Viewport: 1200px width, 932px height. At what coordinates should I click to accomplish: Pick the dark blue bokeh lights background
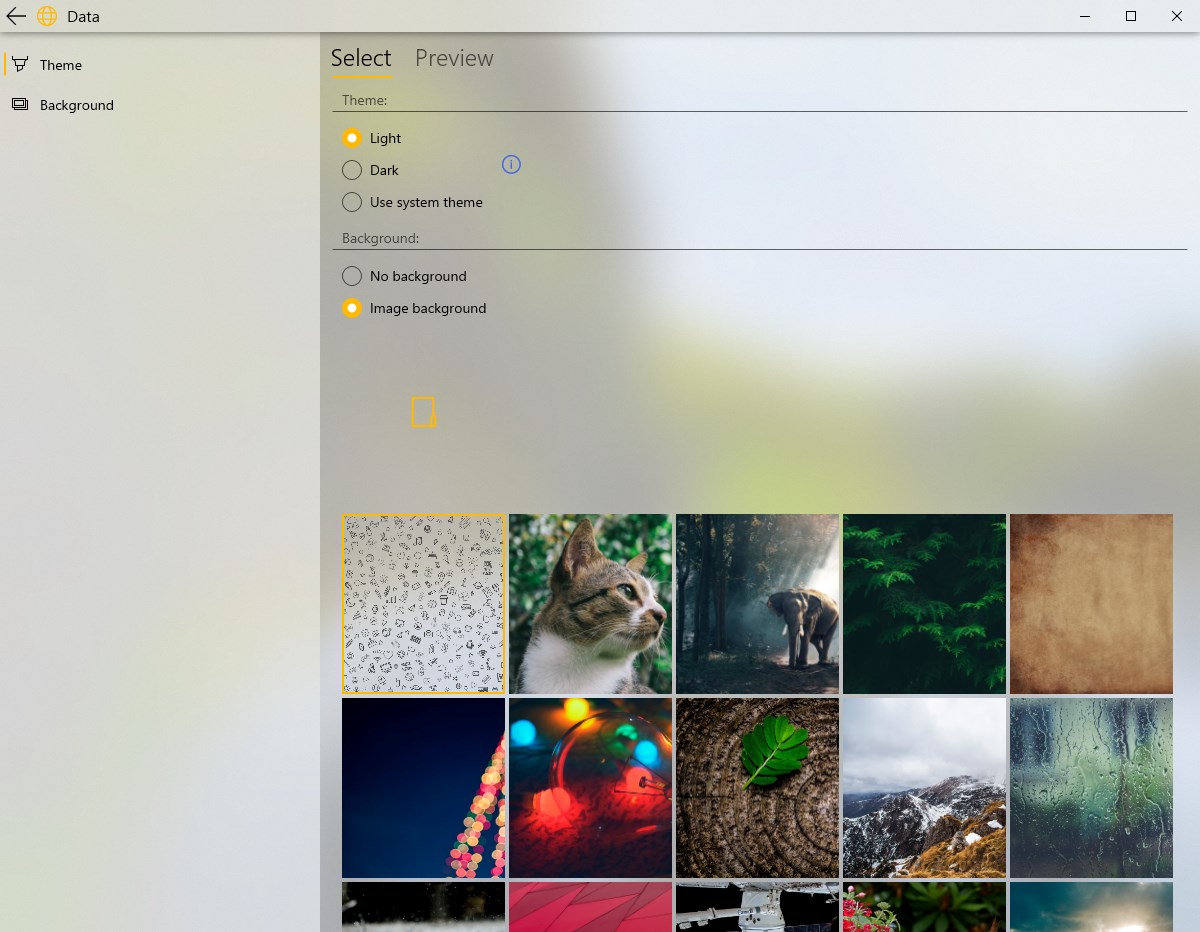[423, 788]
